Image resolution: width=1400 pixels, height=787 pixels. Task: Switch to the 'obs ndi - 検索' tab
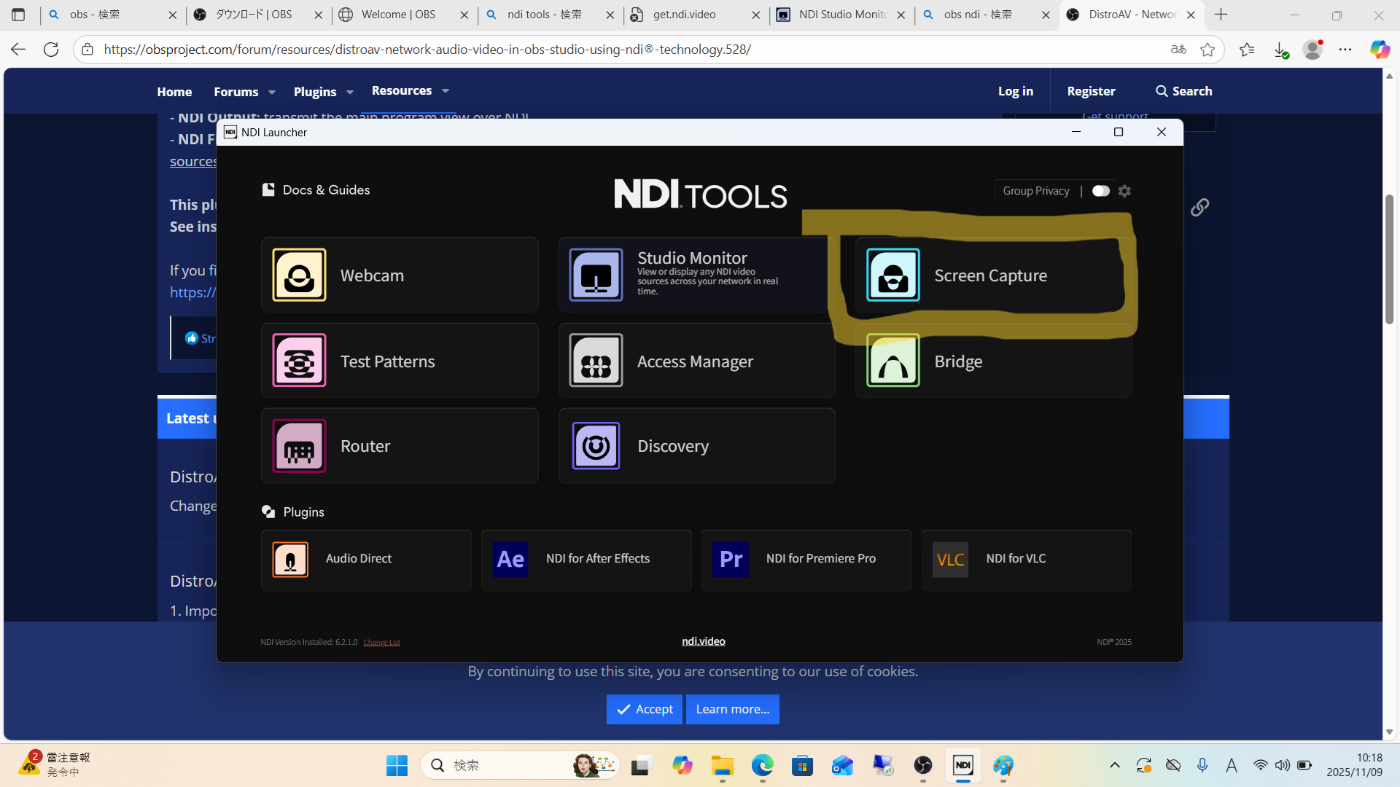click(988, 15)
